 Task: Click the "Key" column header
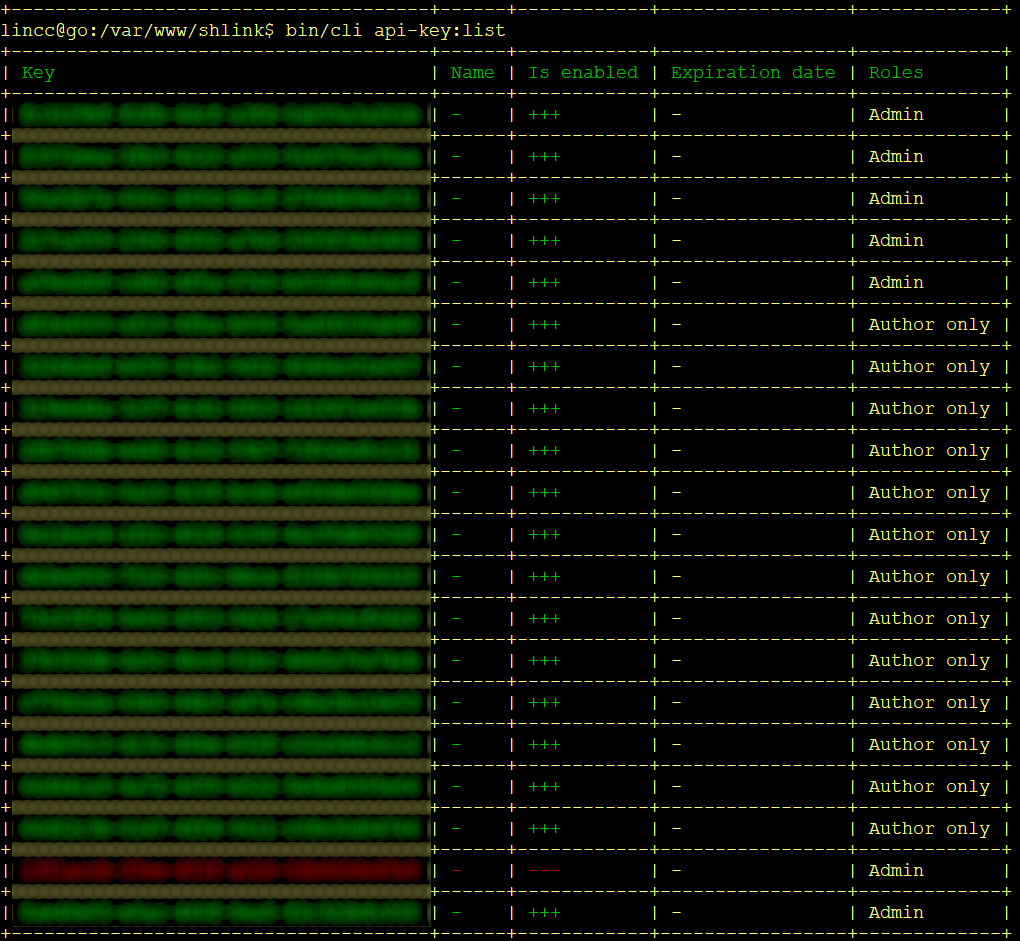[37, 72]
